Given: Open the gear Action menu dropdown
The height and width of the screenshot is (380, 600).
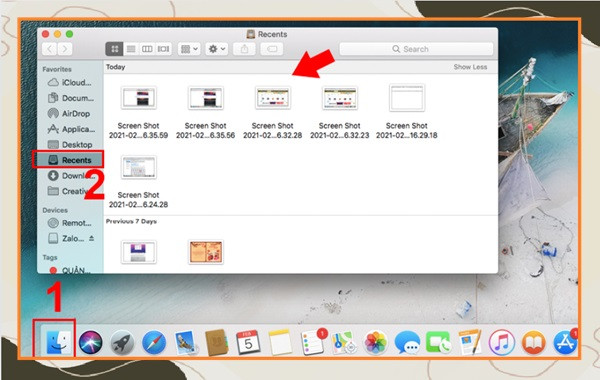Looking at the screenshot, I should 217,49.
